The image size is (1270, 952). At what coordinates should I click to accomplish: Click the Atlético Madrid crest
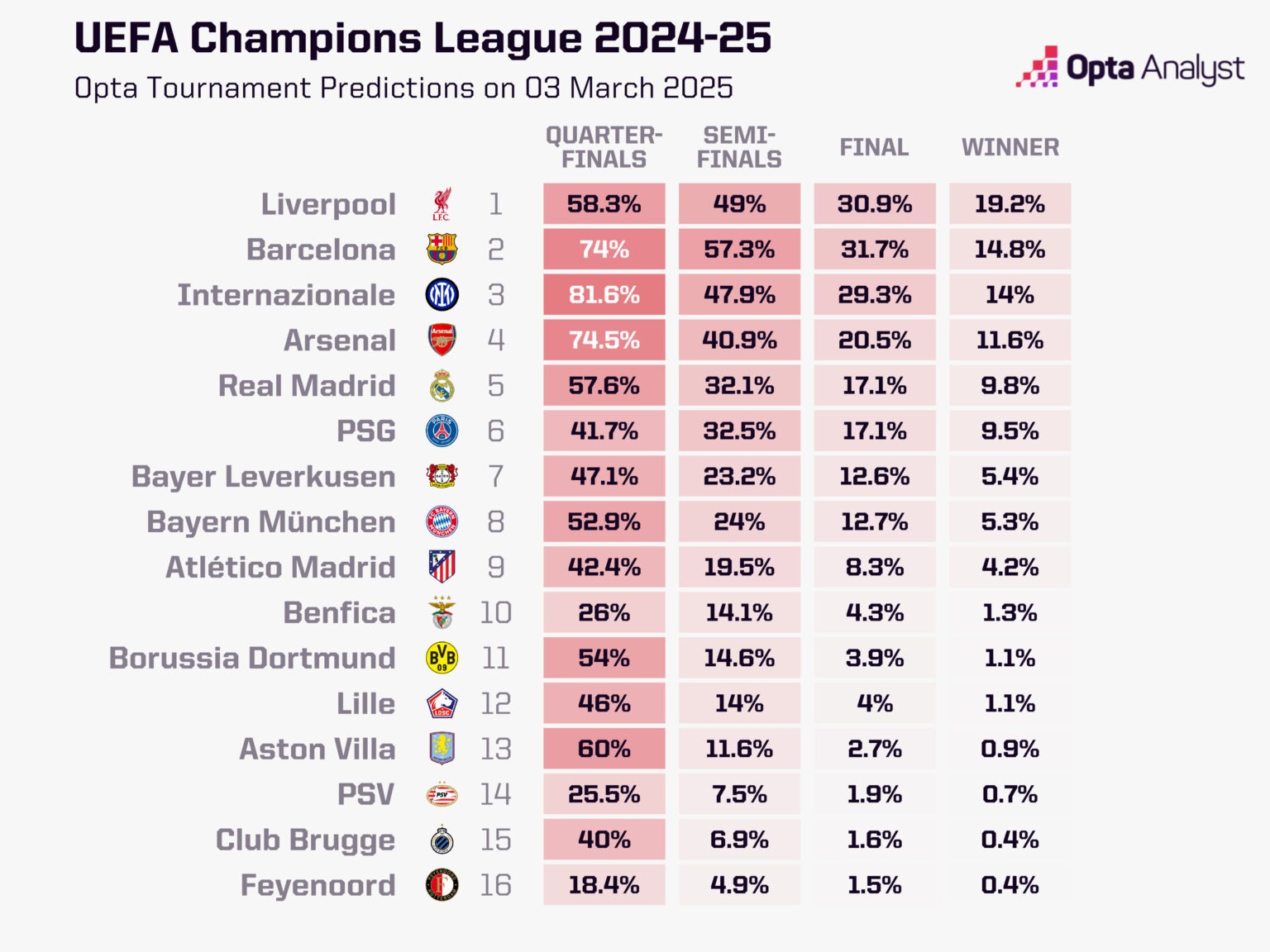tap(442, 567)
